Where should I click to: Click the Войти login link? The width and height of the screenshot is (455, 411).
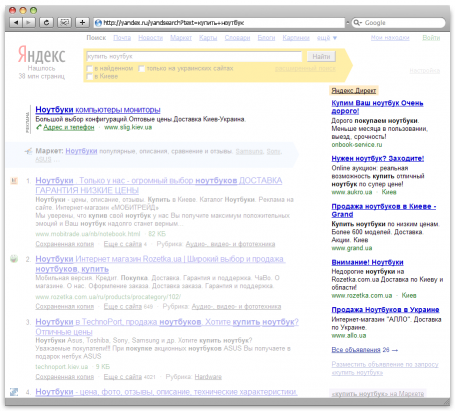click(431, 38)
